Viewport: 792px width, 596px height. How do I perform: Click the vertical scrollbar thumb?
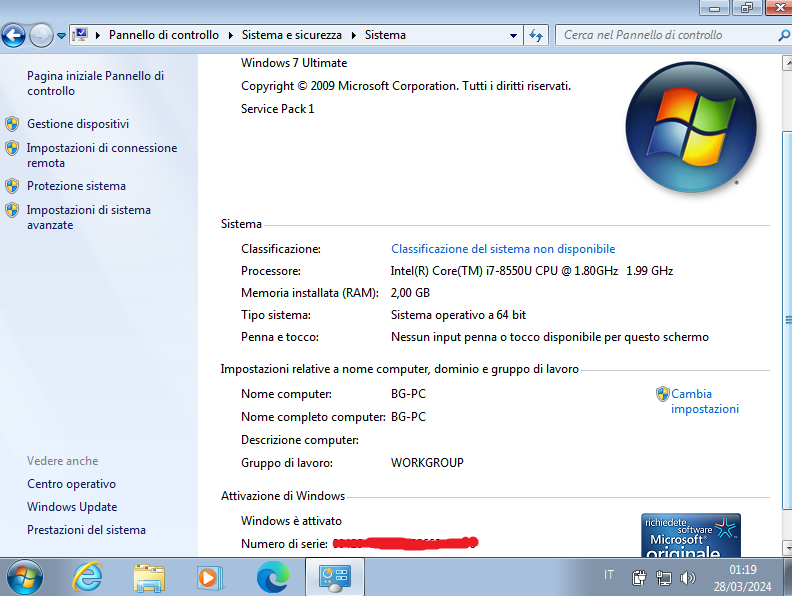click(x=787, y=320)
